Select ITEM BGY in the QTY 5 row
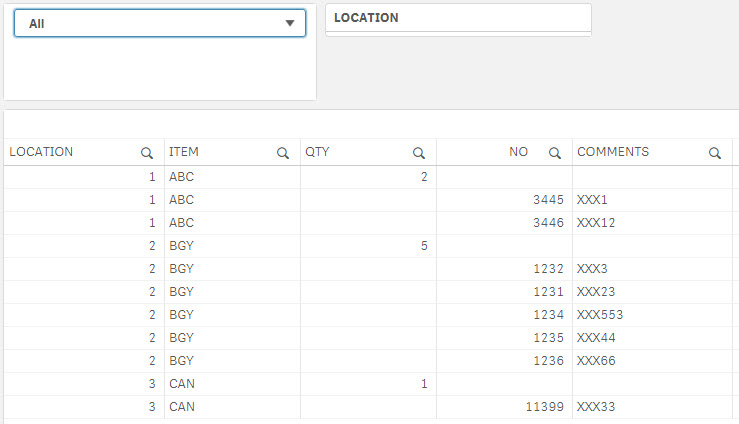Image resolution: width=739 pixels, height=424 pixels. click(181, 246)
